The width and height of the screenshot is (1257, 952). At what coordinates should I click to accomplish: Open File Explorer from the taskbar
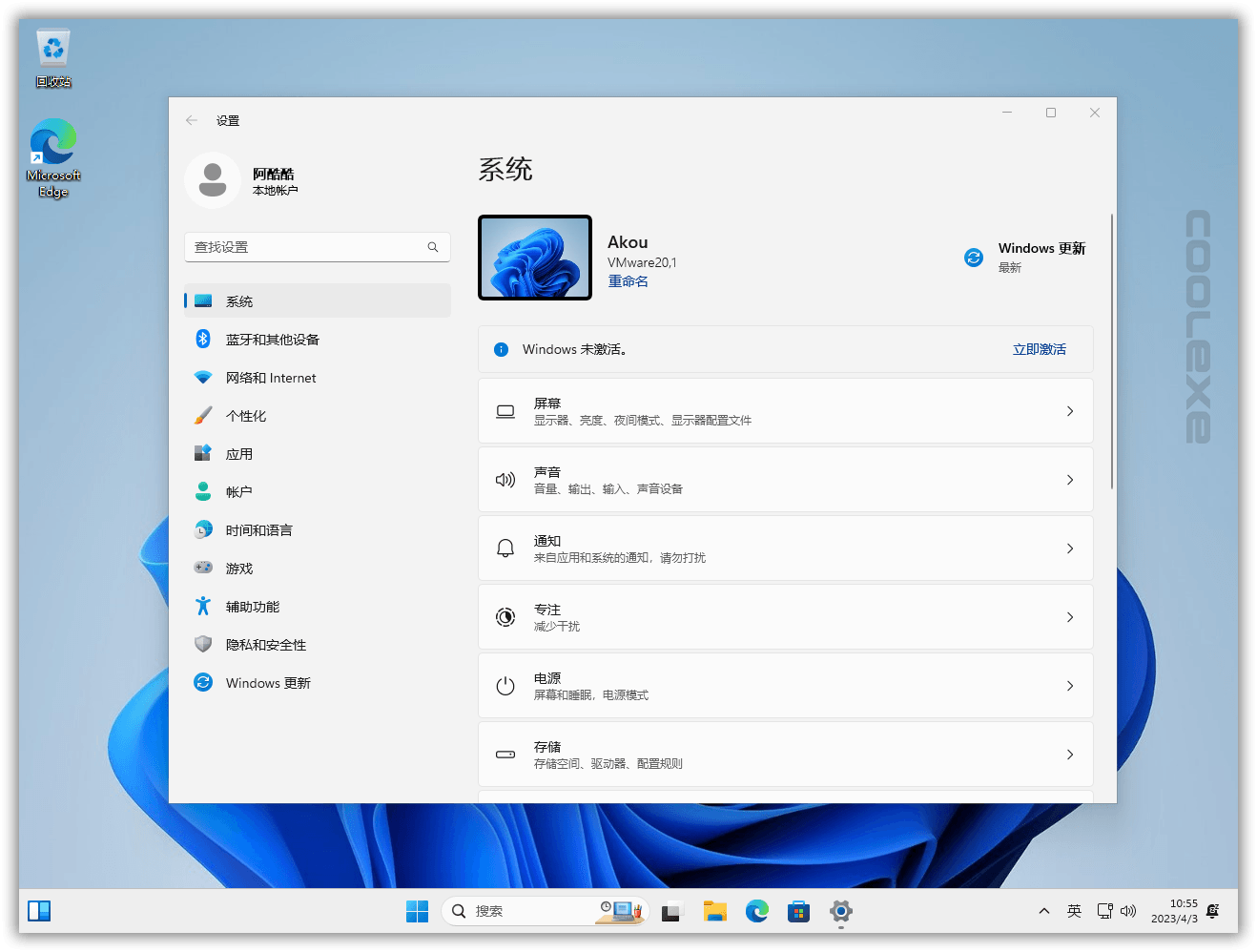click(715, 911)
